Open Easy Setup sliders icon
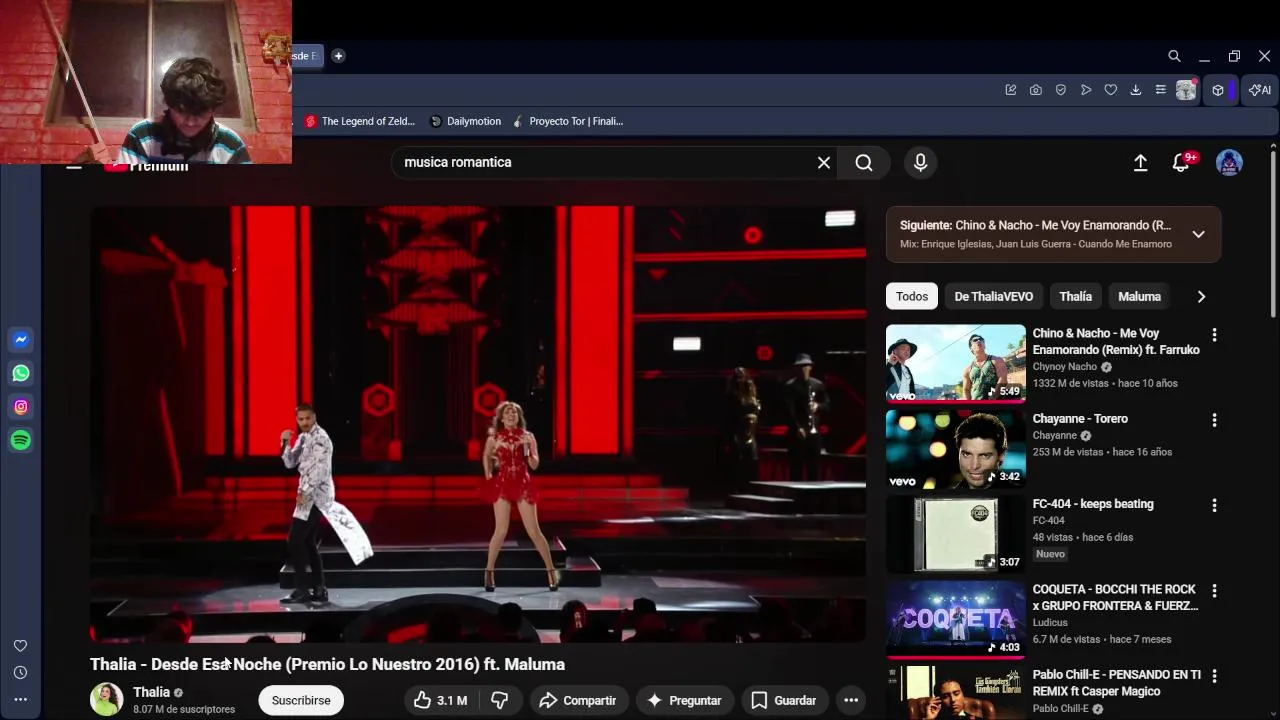This screenshot has height=720, width=1280. coord(1161,90)
